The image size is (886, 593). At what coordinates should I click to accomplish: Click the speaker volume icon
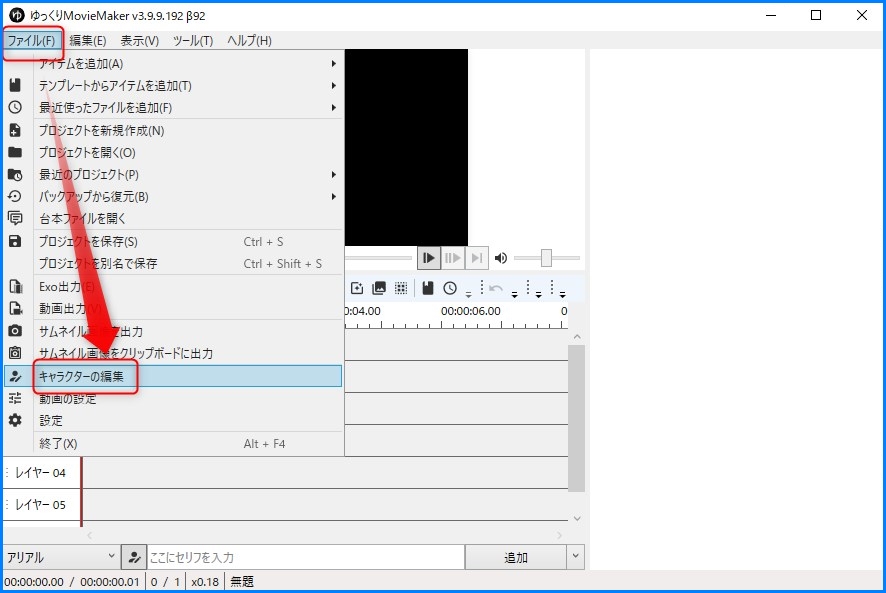point(501,258)
